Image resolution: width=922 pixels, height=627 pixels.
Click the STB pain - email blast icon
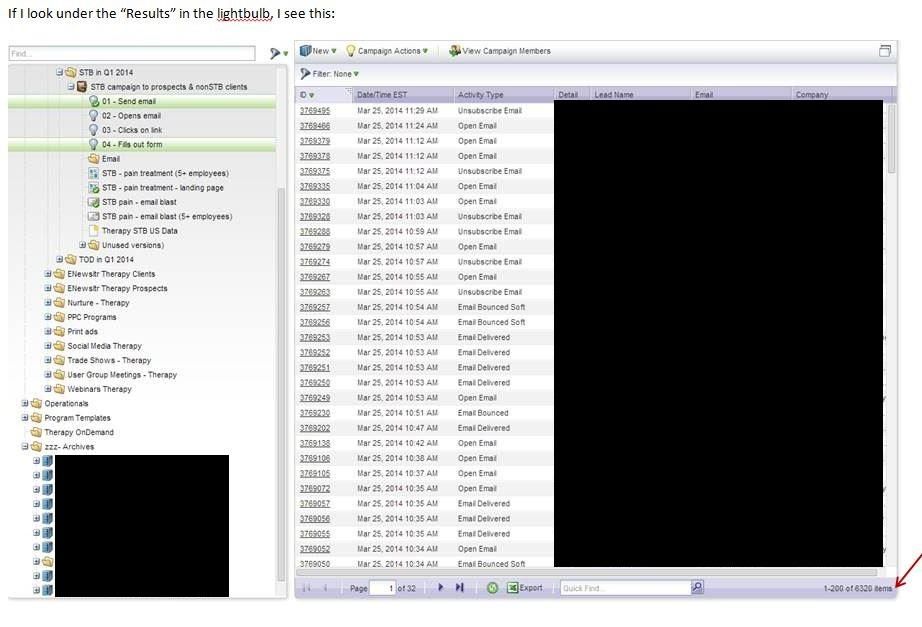click(94, 202)
